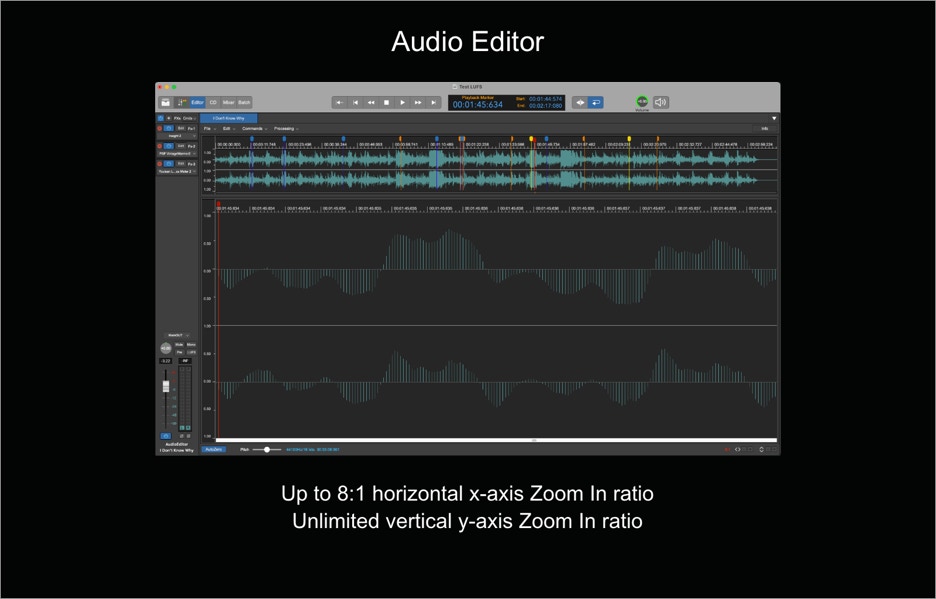Screen dimensions: 936x599
Task: Toggle the AutoZero button
Action: coord(214,450)
